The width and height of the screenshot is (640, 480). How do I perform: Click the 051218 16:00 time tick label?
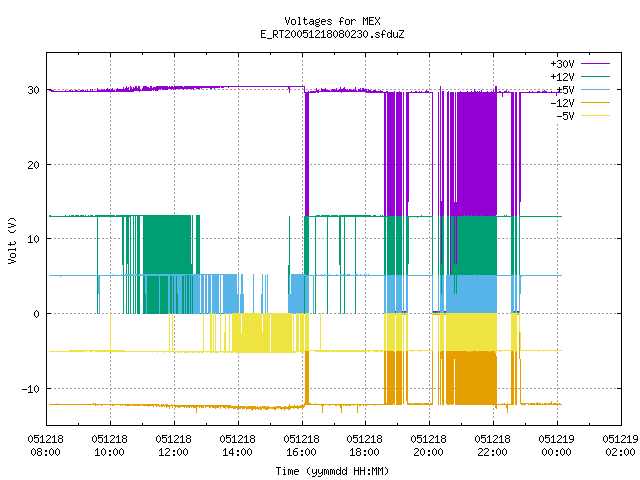click(302, 446)
